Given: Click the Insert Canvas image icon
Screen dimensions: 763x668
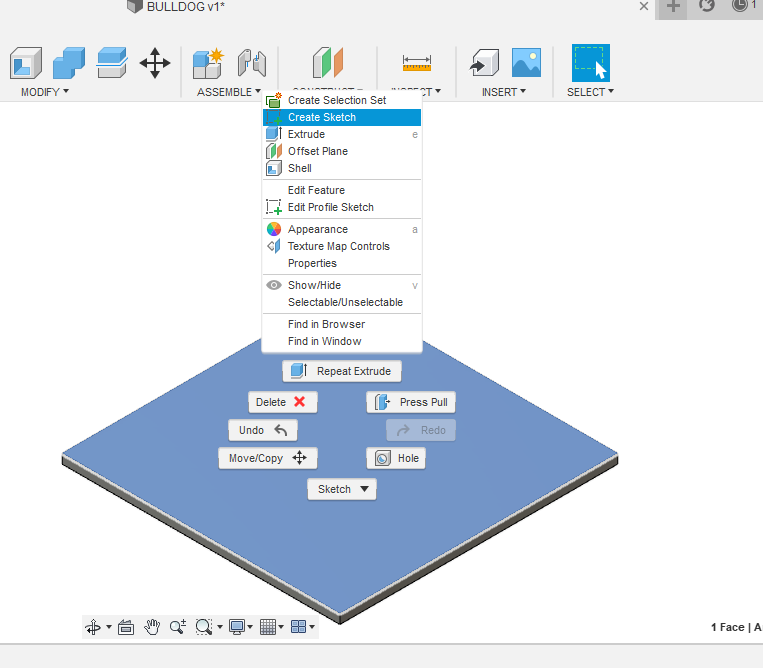Looking at the screenshot, I should tap(527, 62).
